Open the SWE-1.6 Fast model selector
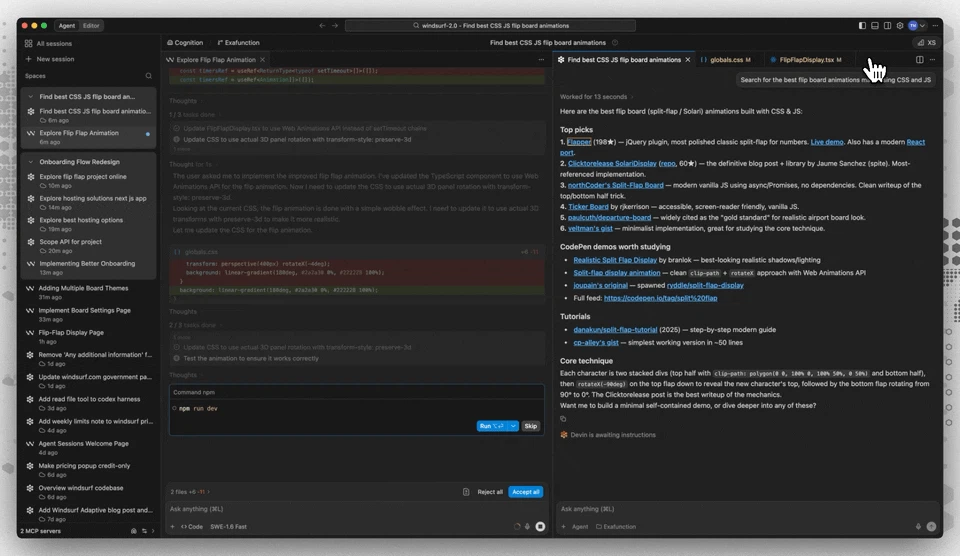Viewport: 960px width, 556px height. 228,527
